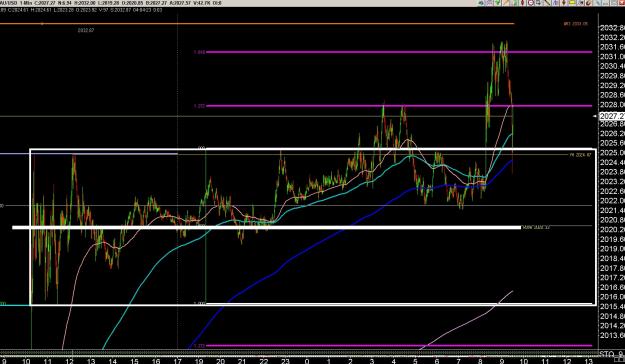This screenshot has width=625, height=364.
Task: Click the 2030.40 price on the axis
Action: [612, 66]
